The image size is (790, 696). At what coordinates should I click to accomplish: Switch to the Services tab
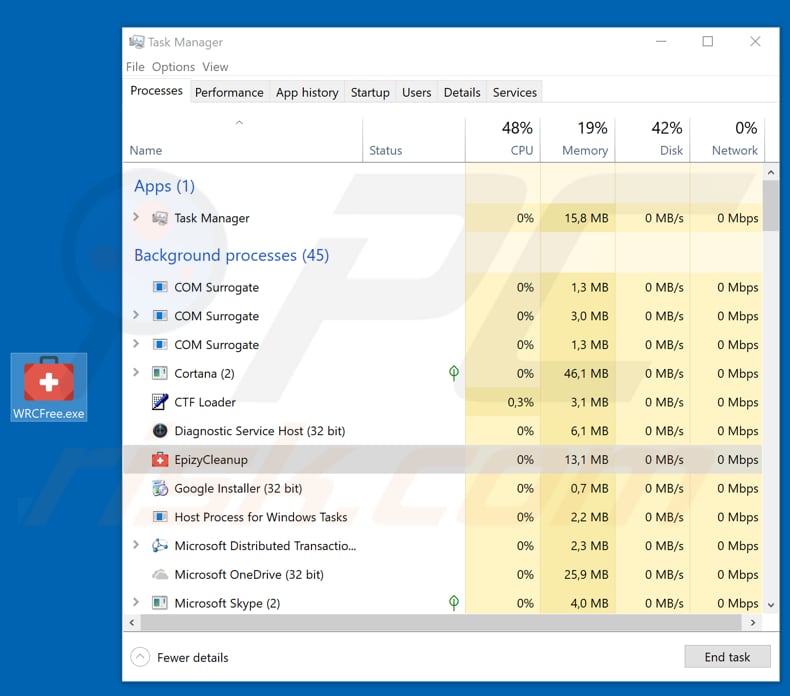[x=515, y=93]
